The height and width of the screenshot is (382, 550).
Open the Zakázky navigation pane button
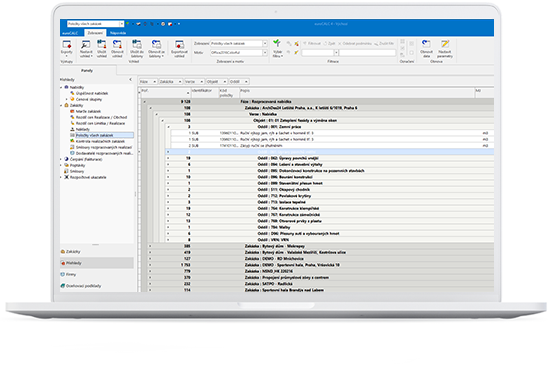coord(97,252)
